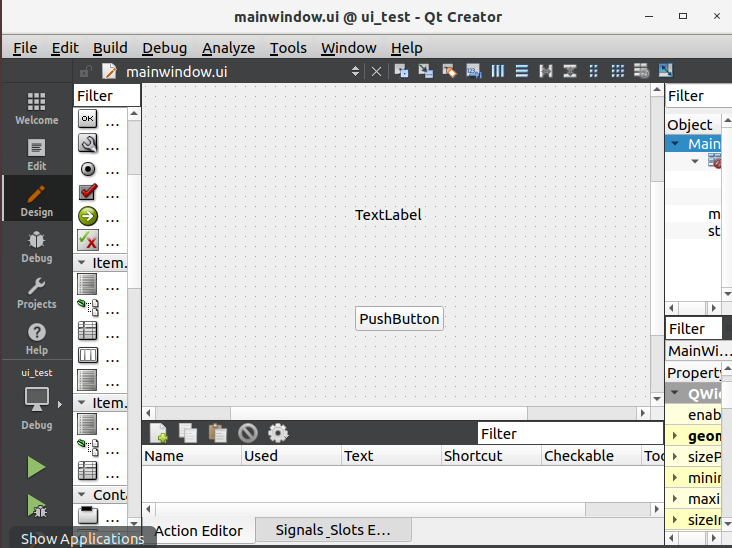Screen dimensions: 732x548
Task: Expand sizePolicy property row
Action: coord(675,457)
